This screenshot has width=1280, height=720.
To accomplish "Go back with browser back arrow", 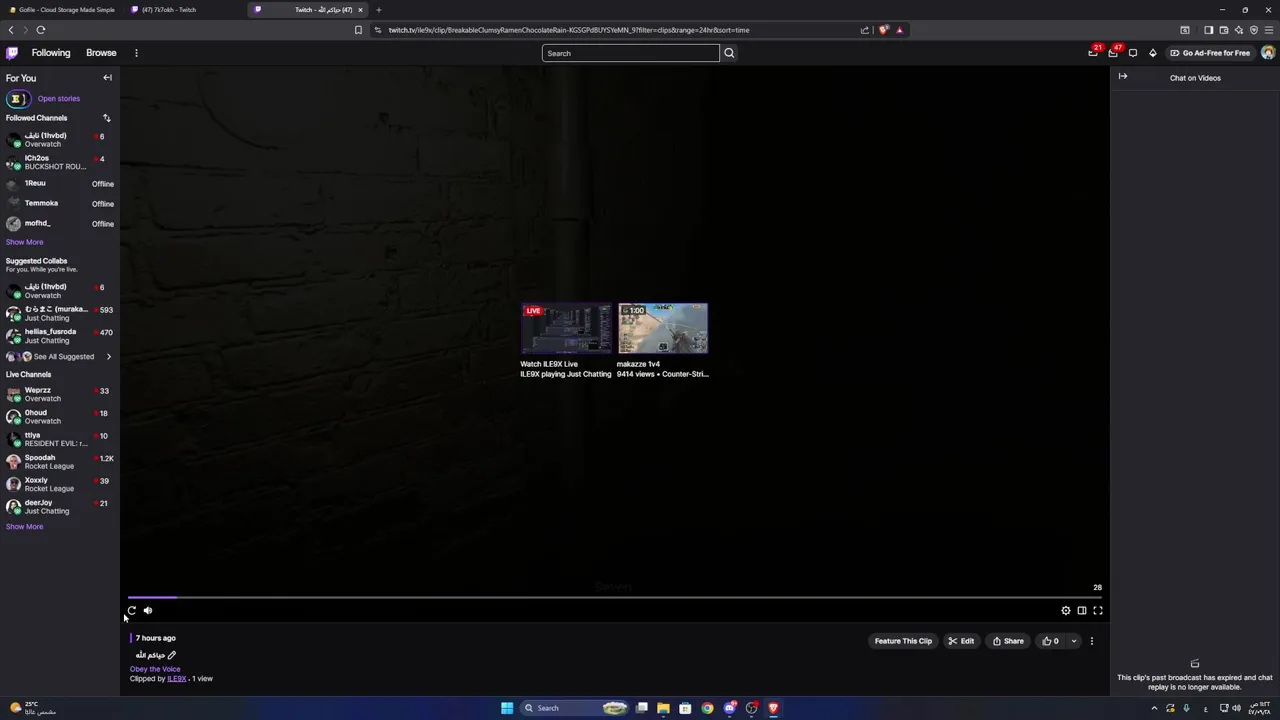I will point(11,30).
